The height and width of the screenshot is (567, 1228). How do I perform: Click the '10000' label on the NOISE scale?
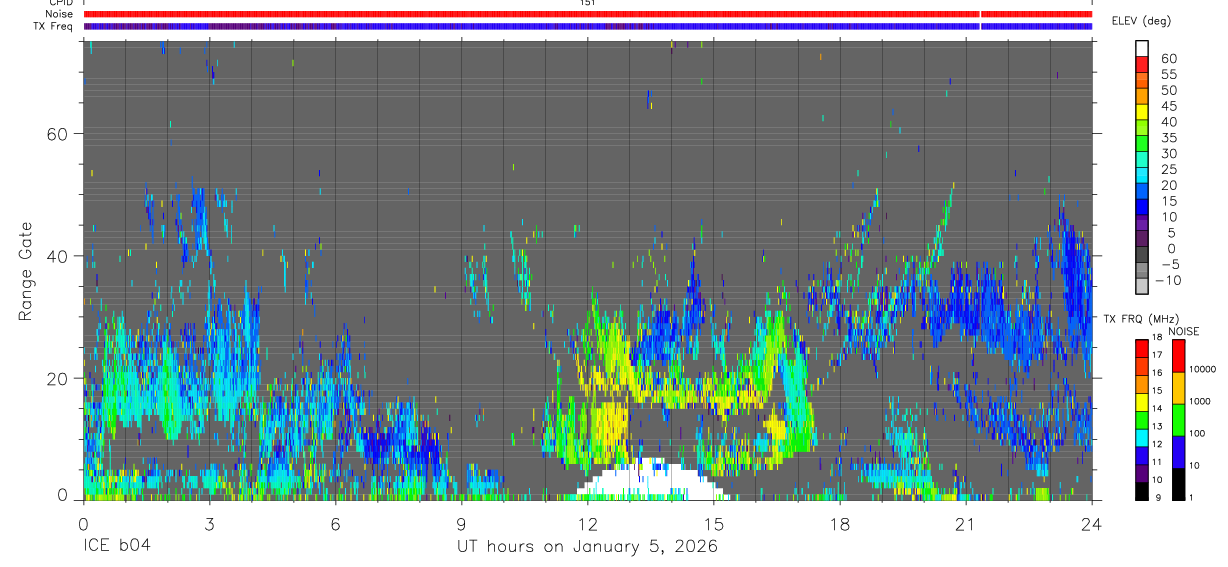click(x=1203, y=369)
